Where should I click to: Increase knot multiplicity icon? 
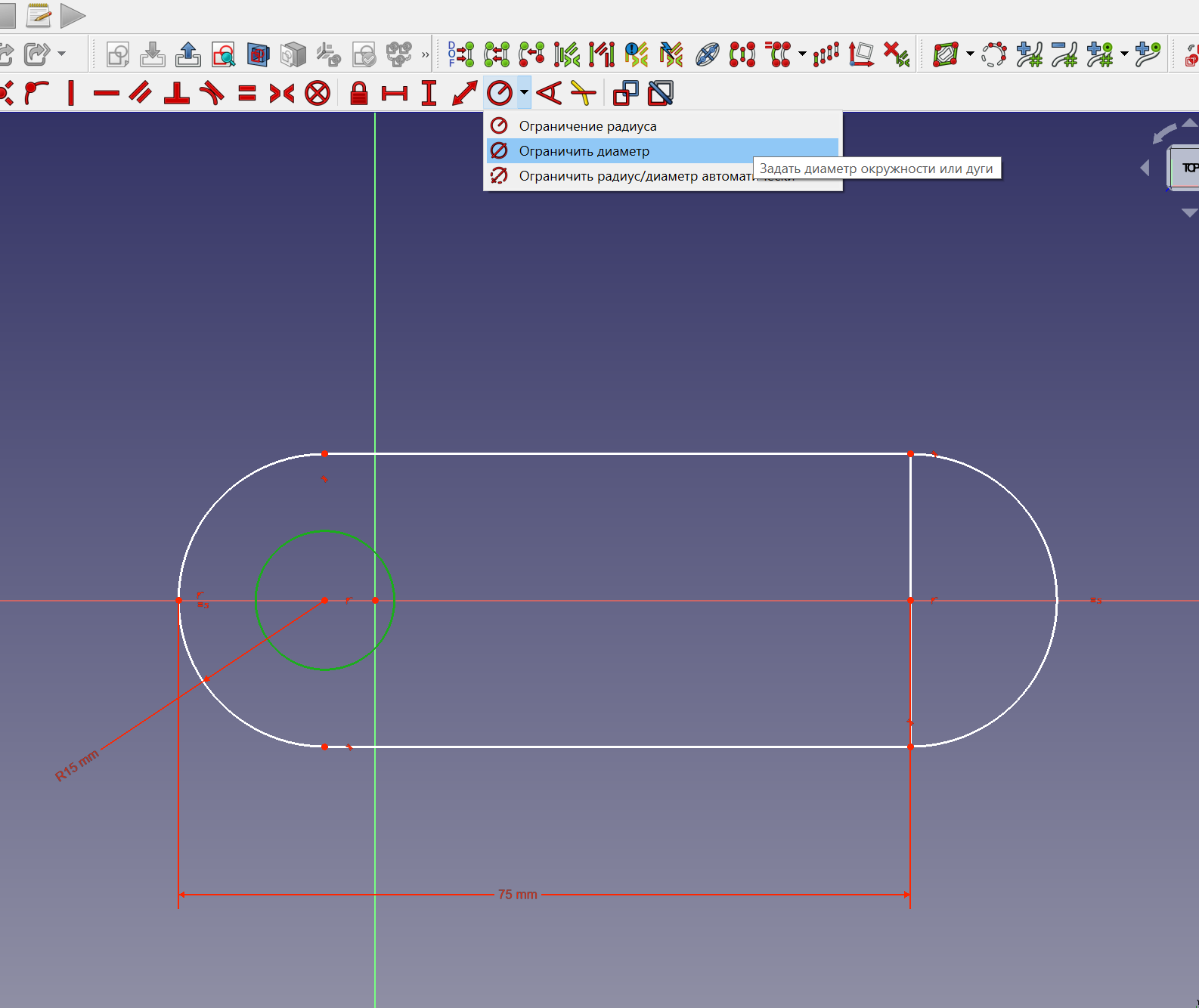click(x=1100, y=54)
